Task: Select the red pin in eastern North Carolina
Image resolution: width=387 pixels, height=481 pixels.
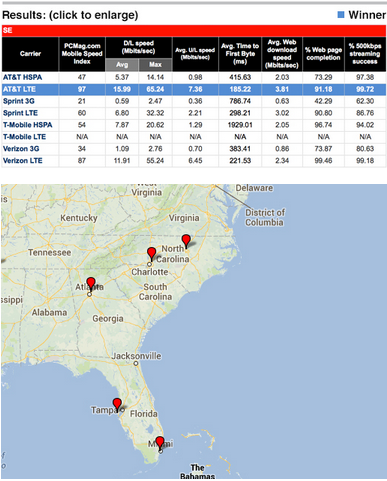Action: click(x=186, y=241)
